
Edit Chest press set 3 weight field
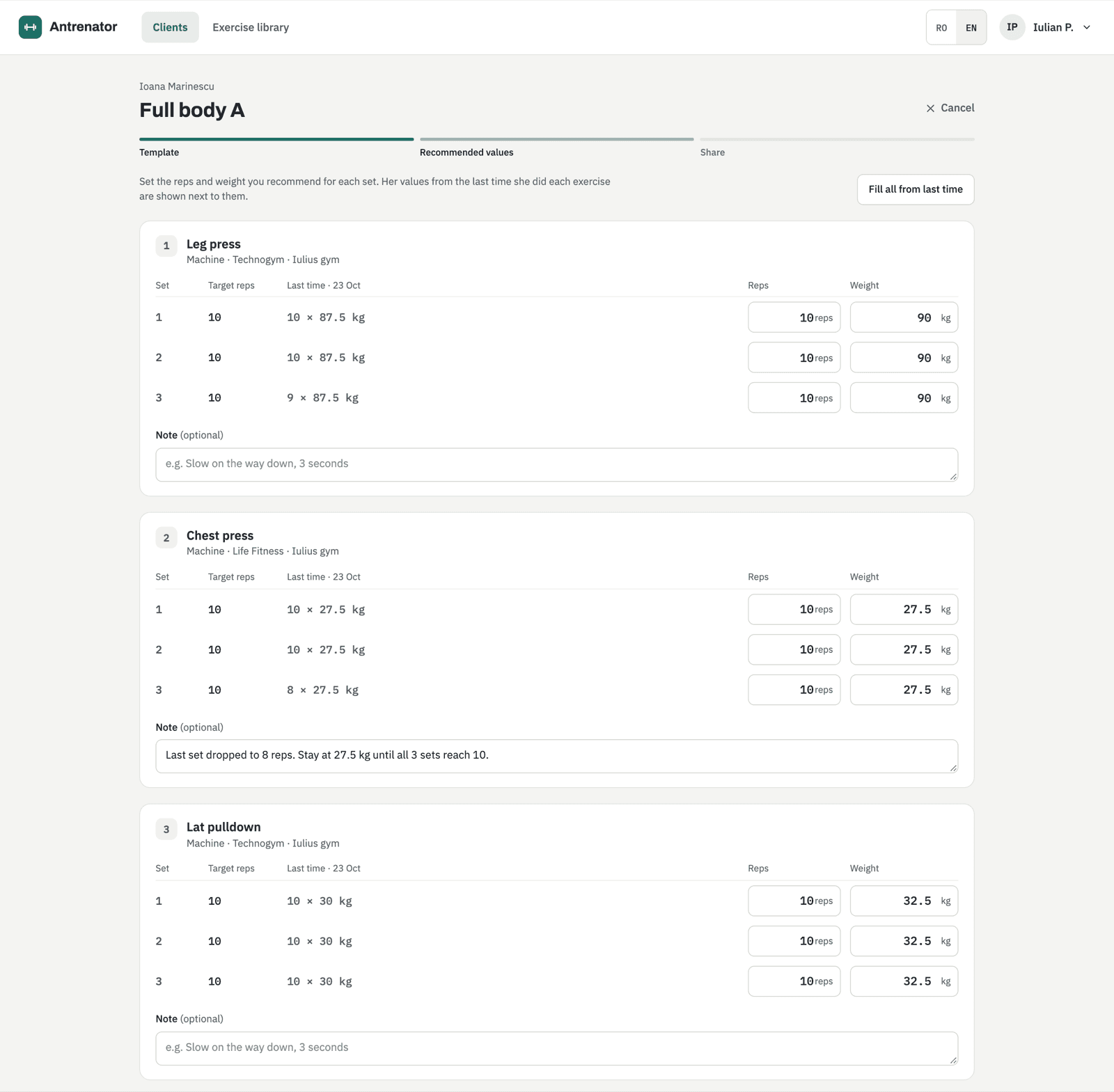click(x=904, y=690)
